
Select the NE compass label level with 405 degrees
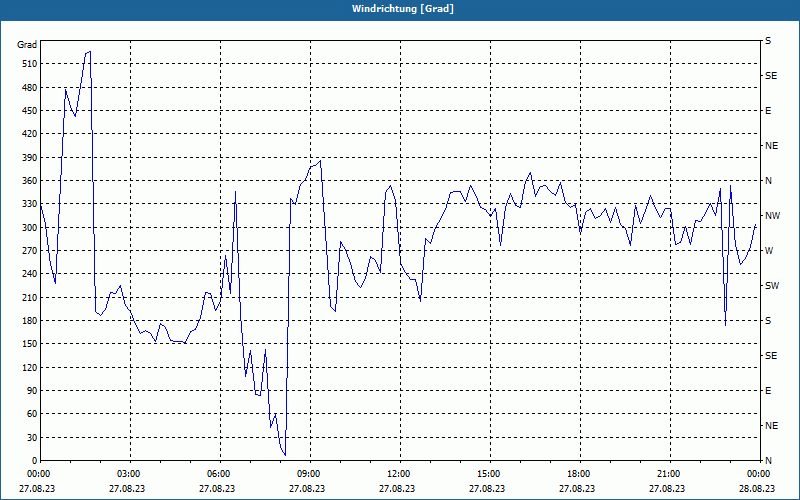771,146
